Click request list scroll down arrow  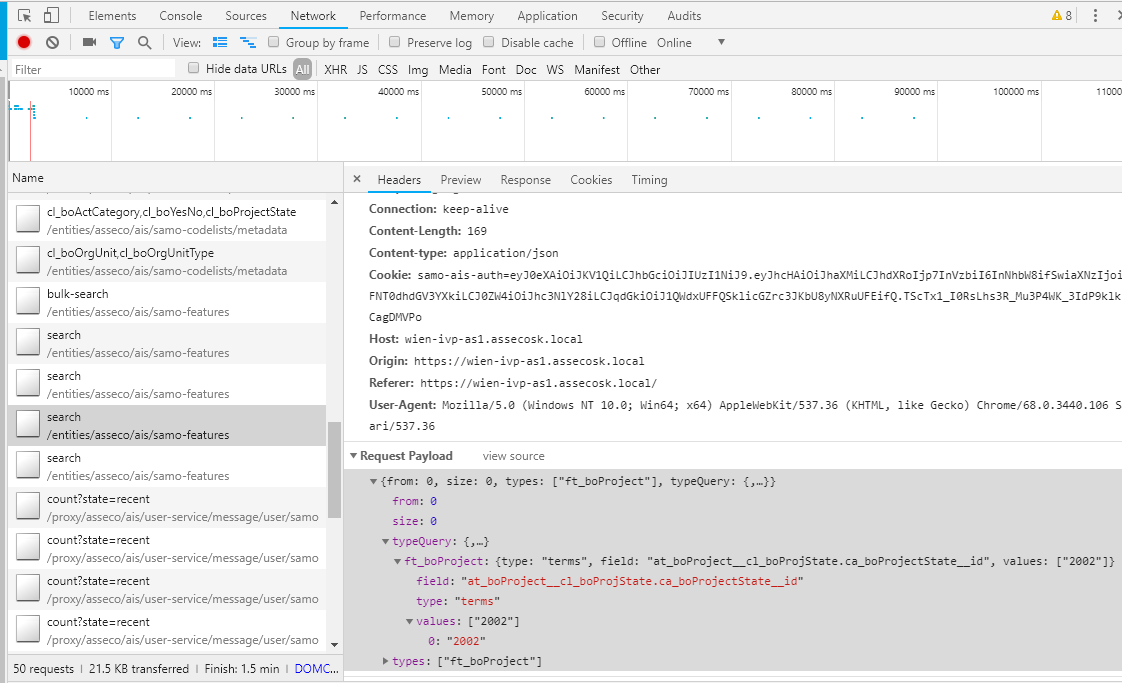pos(334,645)
